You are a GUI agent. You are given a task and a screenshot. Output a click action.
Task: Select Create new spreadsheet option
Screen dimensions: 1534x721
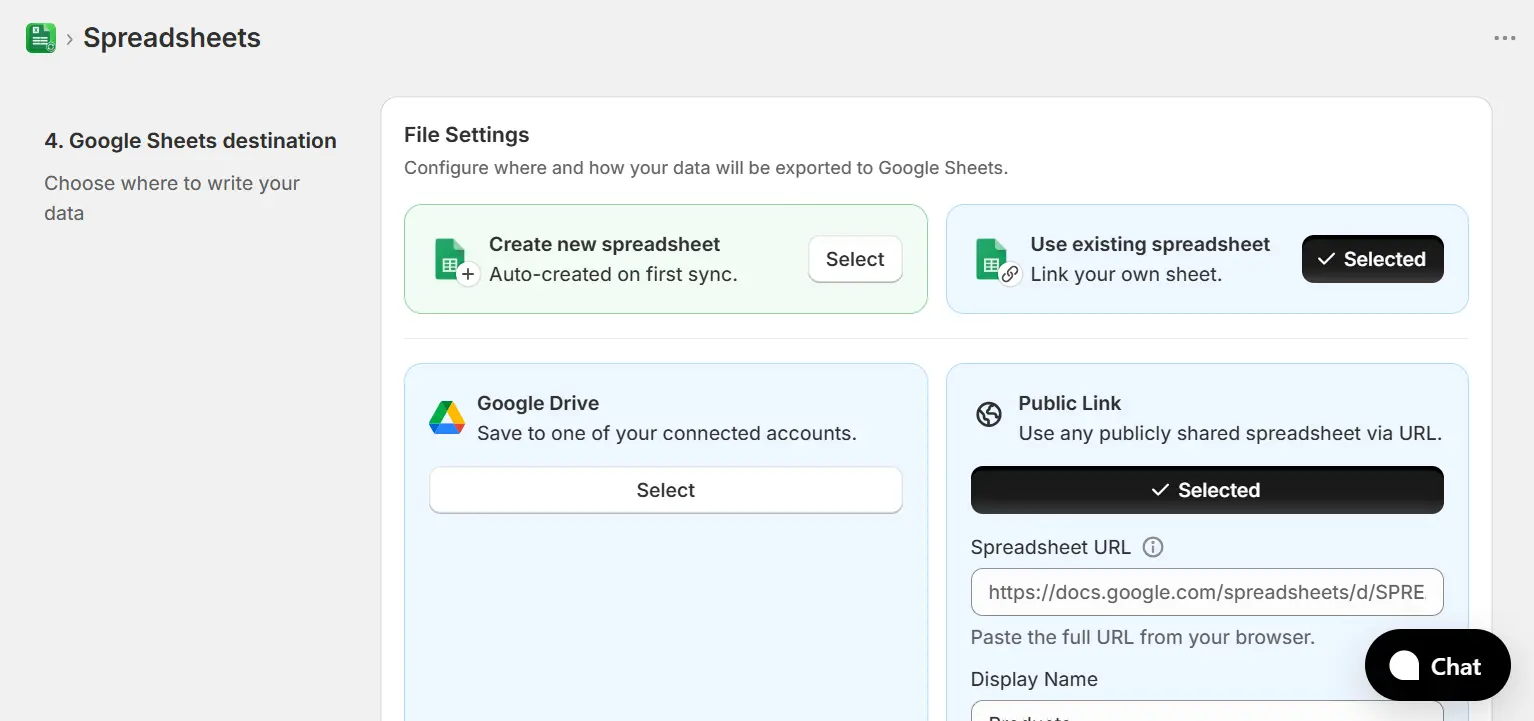click(855, 259)
